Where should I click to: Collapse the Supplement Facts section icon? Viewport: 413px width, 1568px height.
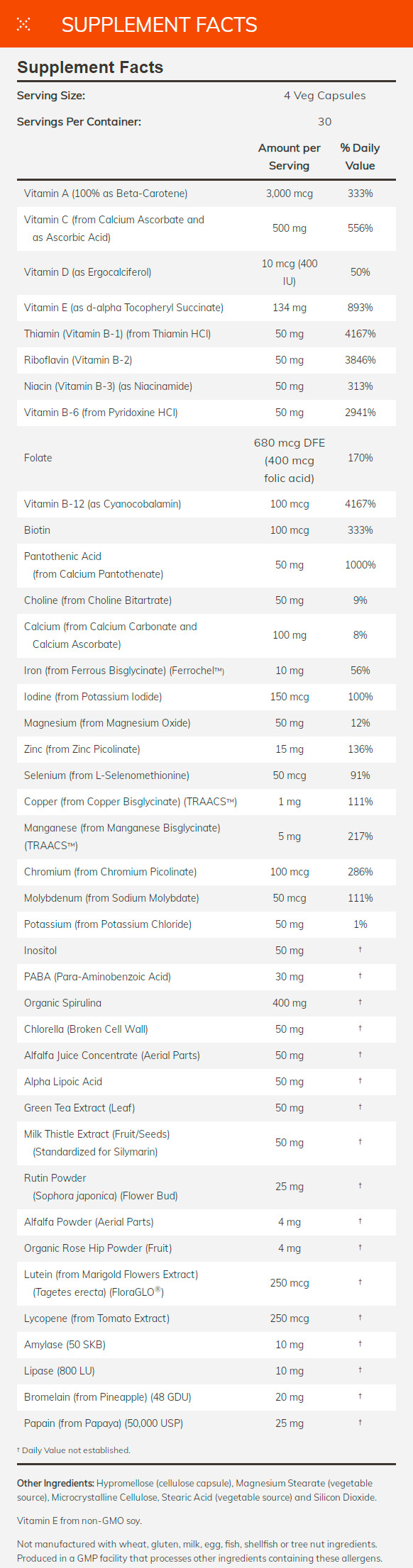[23, 25]
